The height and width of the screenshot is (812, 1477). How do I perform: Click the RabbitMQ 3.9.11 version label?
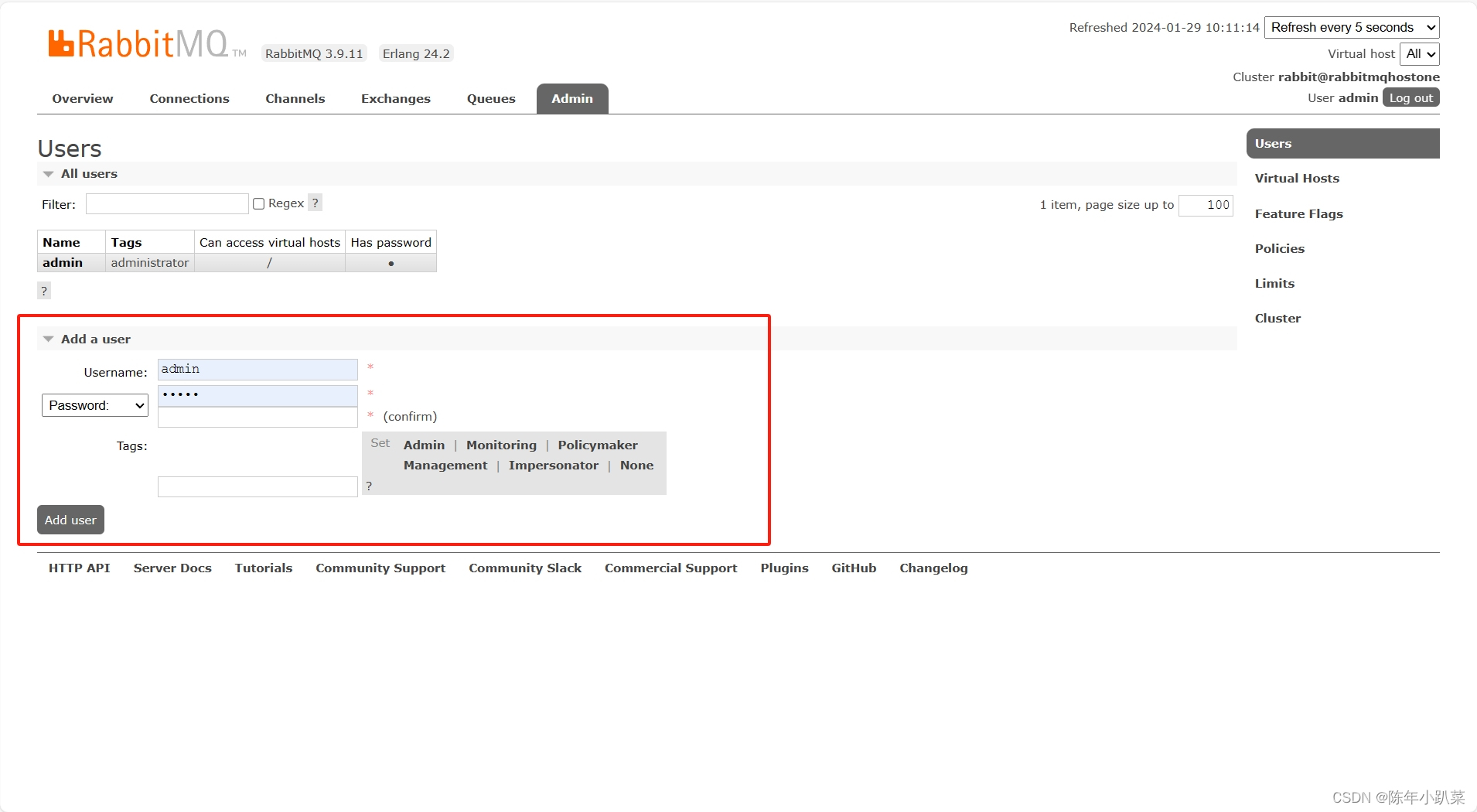[x=314, y=54]
